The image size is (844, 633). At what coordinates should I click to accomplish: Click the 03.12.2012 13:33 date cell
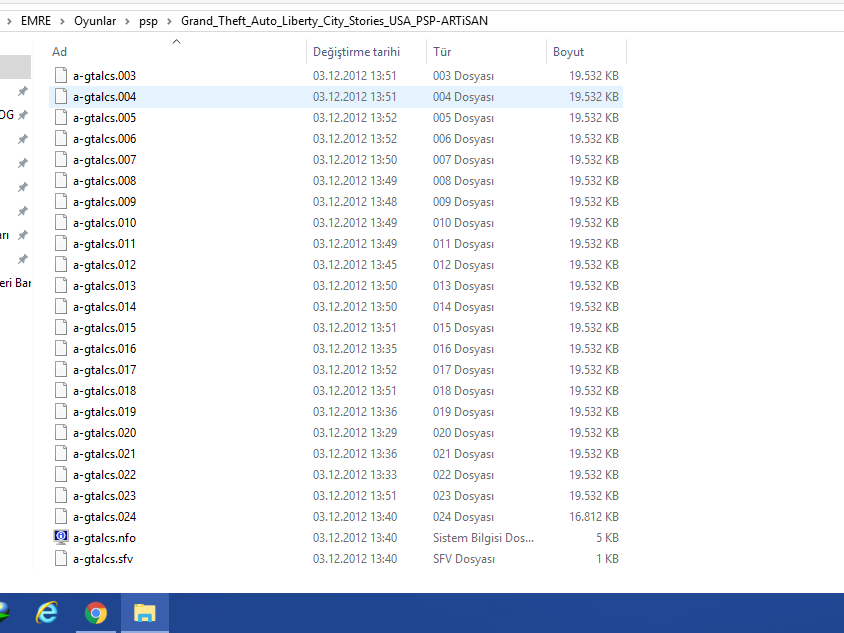pos(355,475)
